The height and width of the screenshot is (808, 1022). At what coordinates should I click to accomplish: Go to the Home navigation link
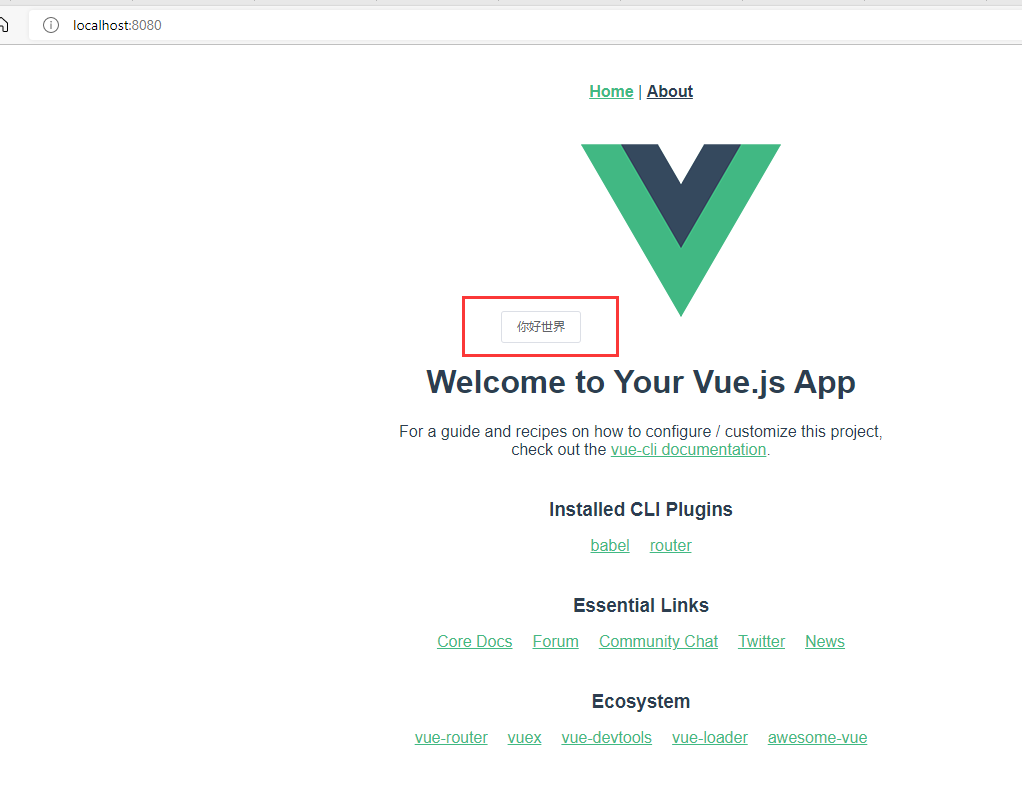pyautogui.click(x=611, y=91)
